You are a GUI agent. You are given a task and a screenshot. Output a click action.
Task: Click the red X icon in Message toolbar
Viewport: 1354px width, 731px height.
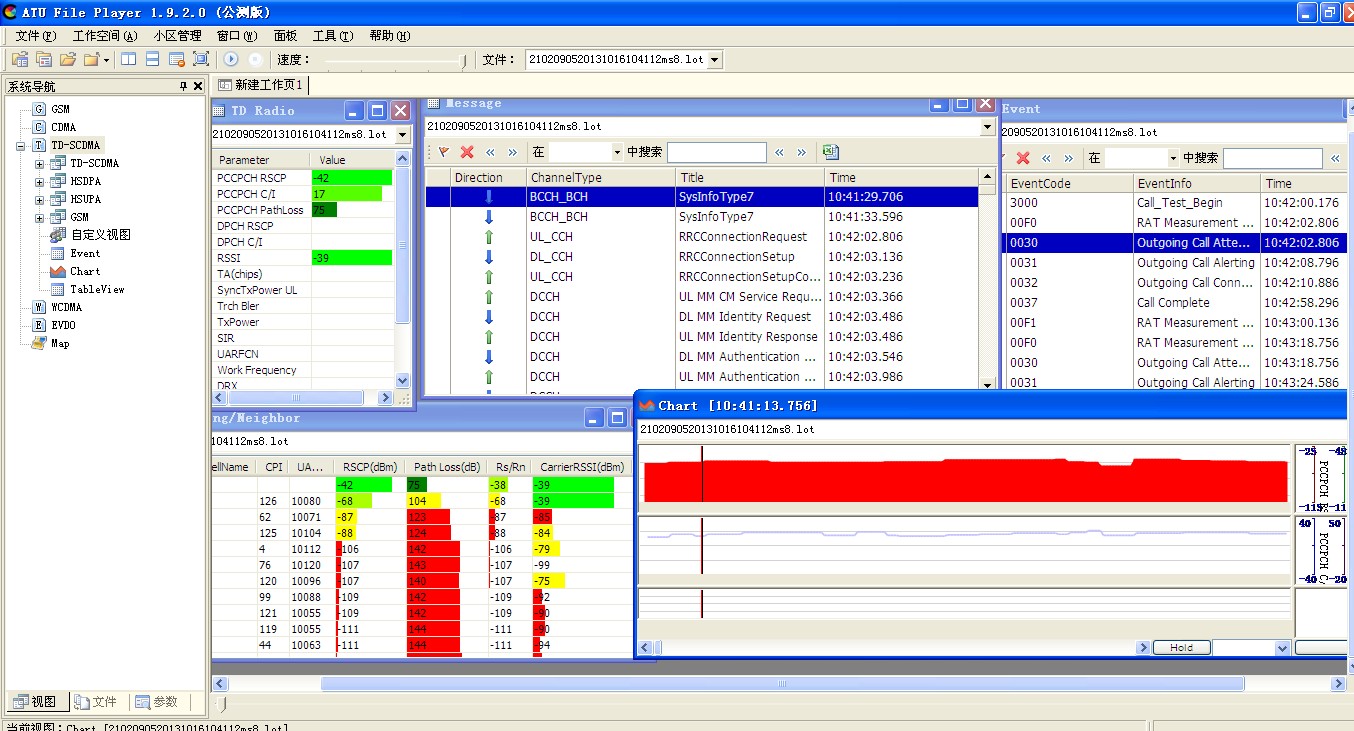click(x=467, y=152)
